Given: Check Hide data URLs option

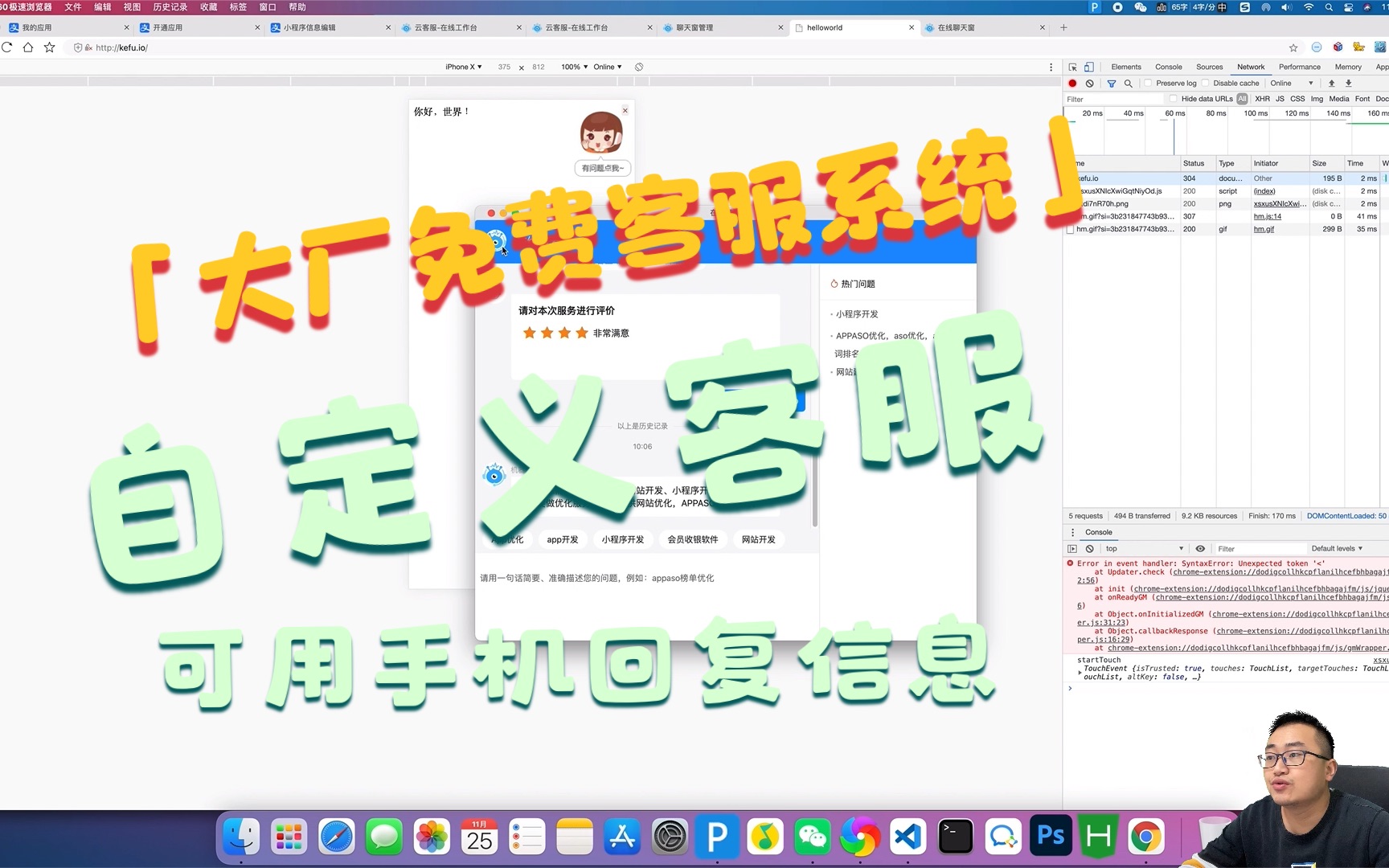Looking at the screenshot, I should [1174, 99].
